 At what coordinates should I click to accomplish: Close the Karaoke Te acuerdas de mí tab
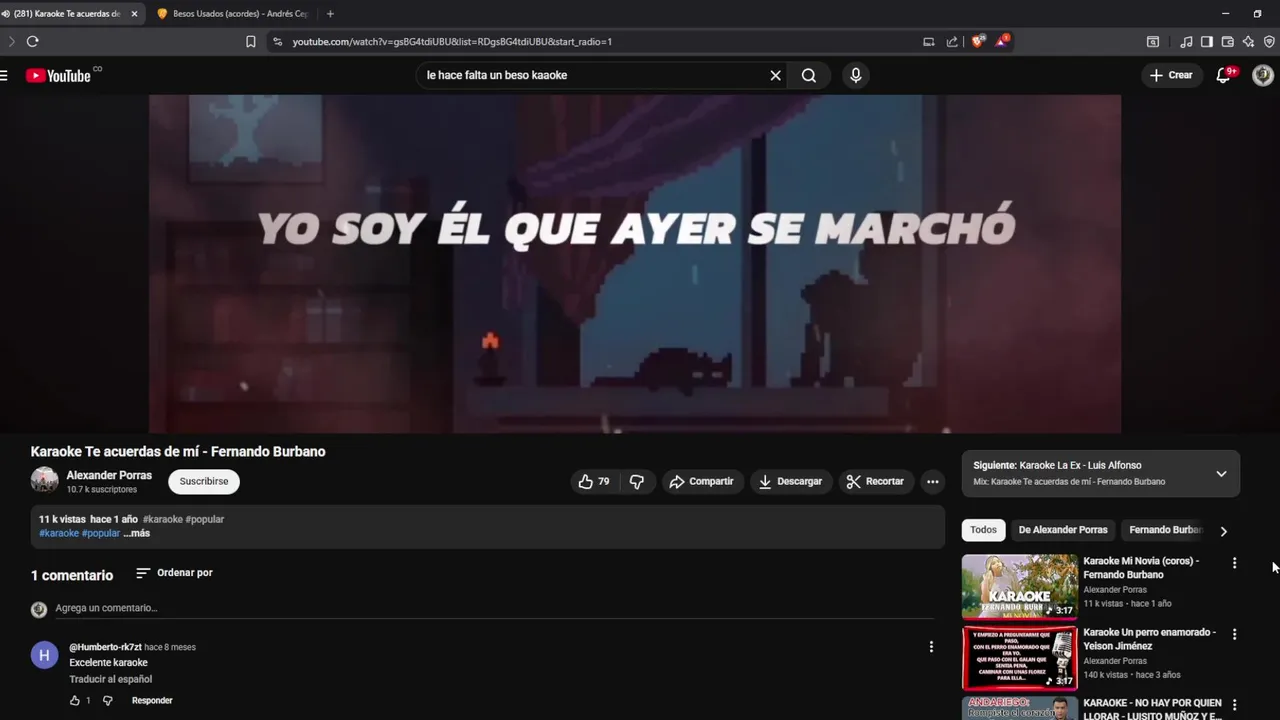134,14
